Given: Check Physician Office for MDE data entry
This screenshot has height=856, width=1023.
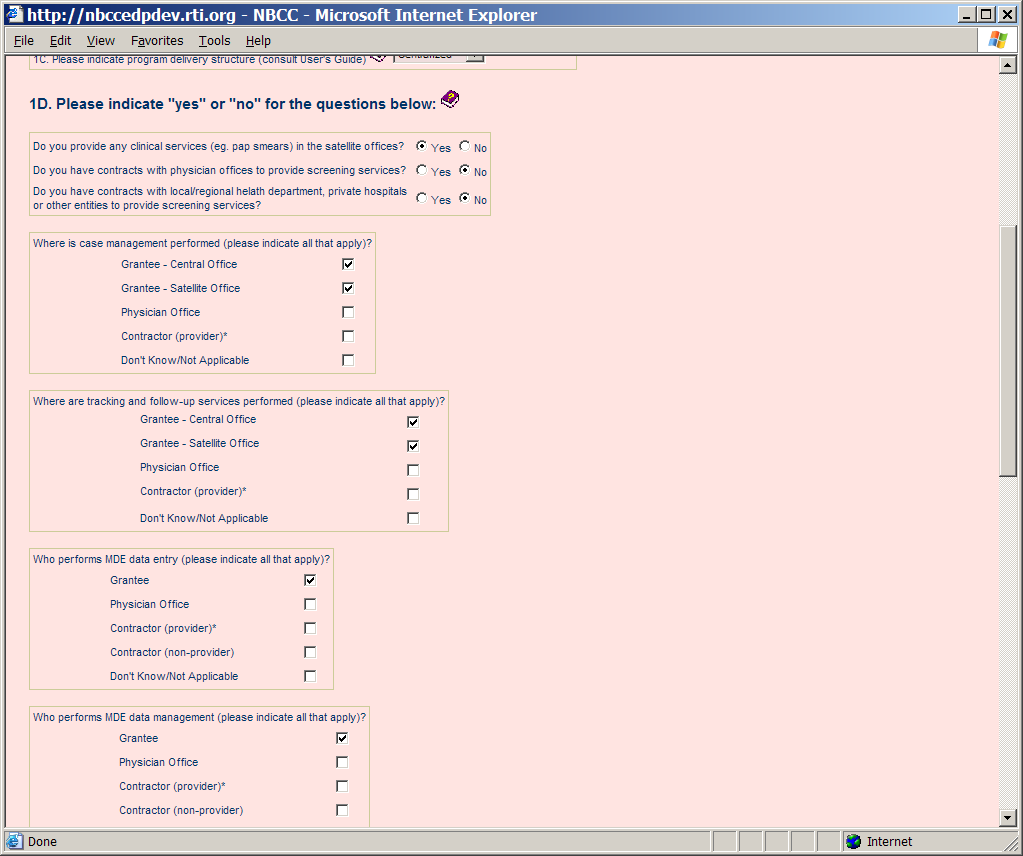Looking at the screenshot, I should tap(310, 605).
